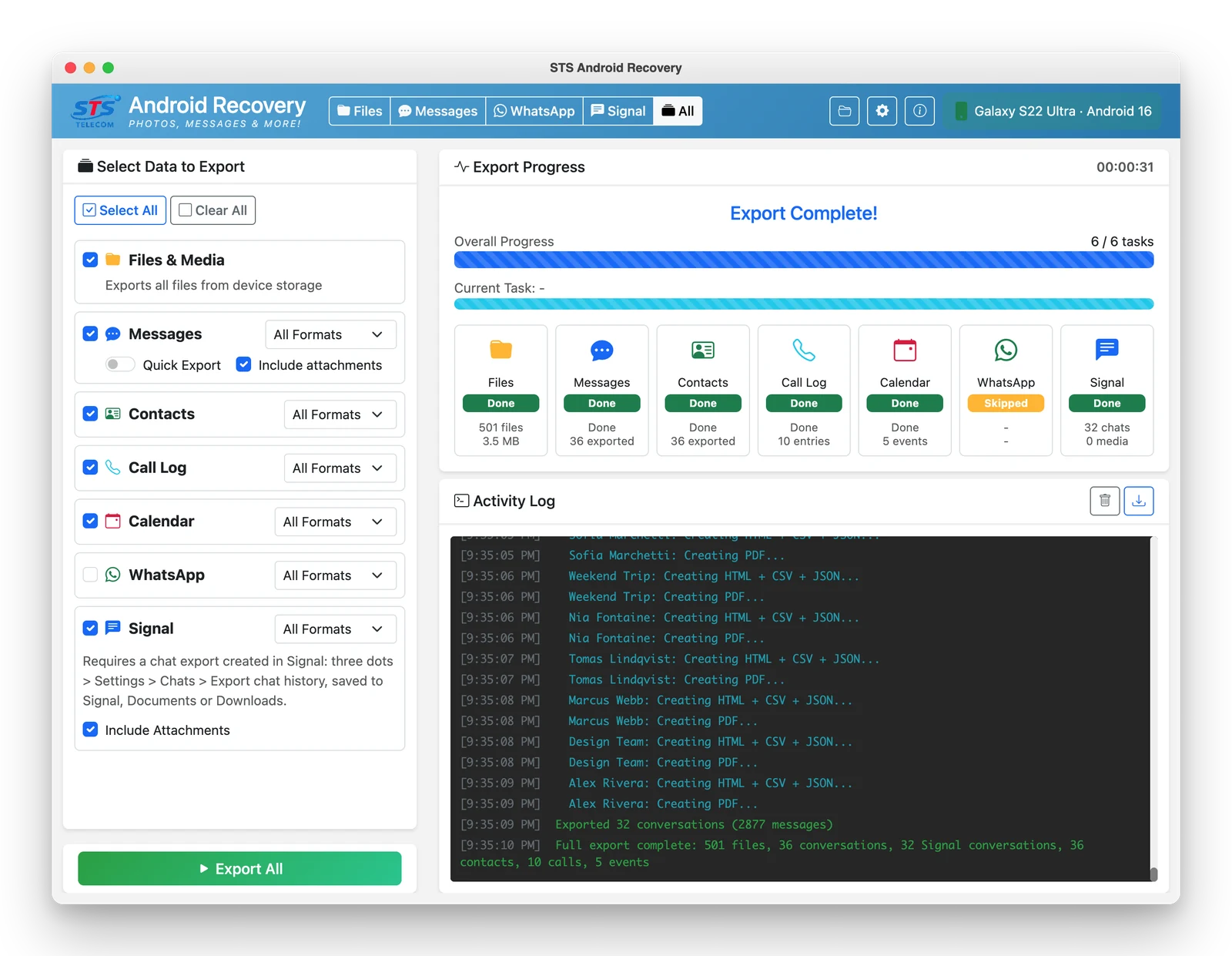Click the 32 chats Signal result text
The height and width of the screenshot is (956, 1232).
[1106, 427]
